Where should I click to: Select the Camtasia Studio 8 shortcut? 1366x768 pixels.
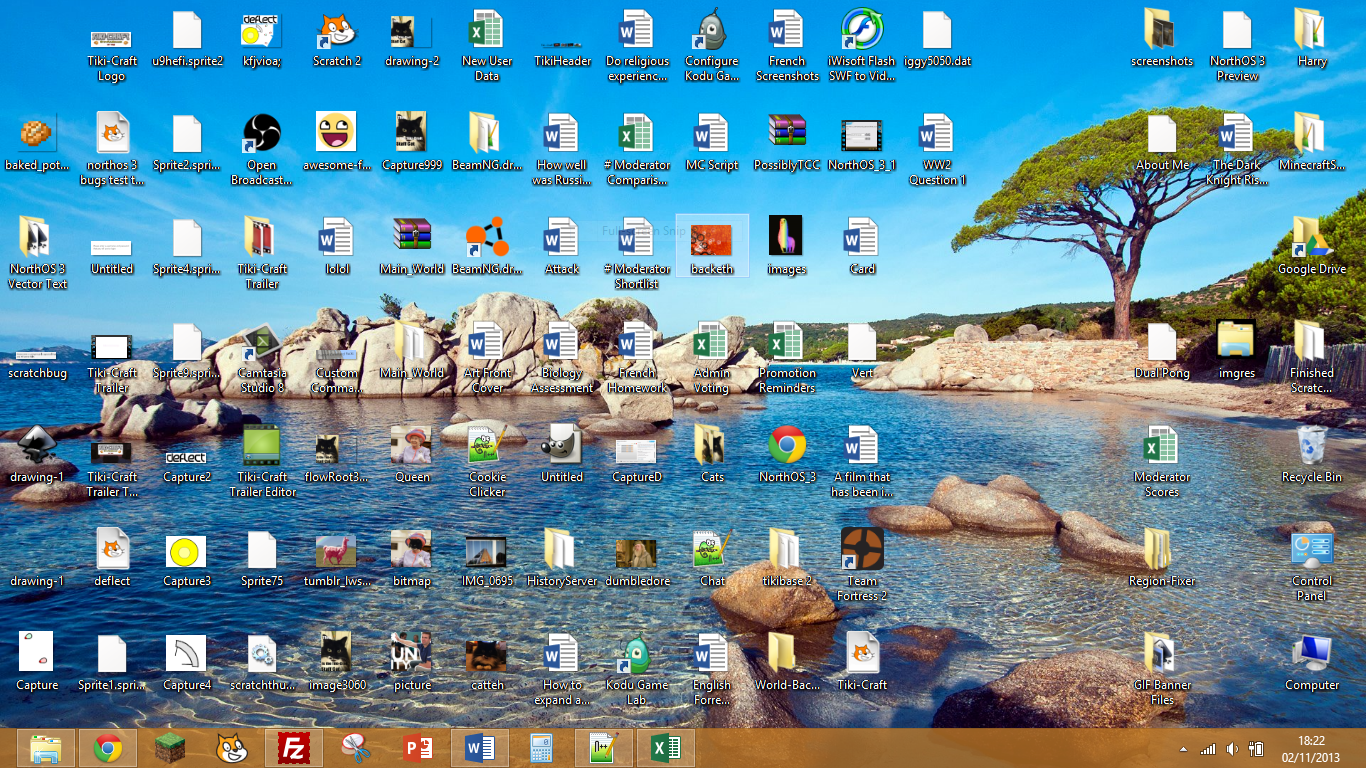[x=262, y=358]
